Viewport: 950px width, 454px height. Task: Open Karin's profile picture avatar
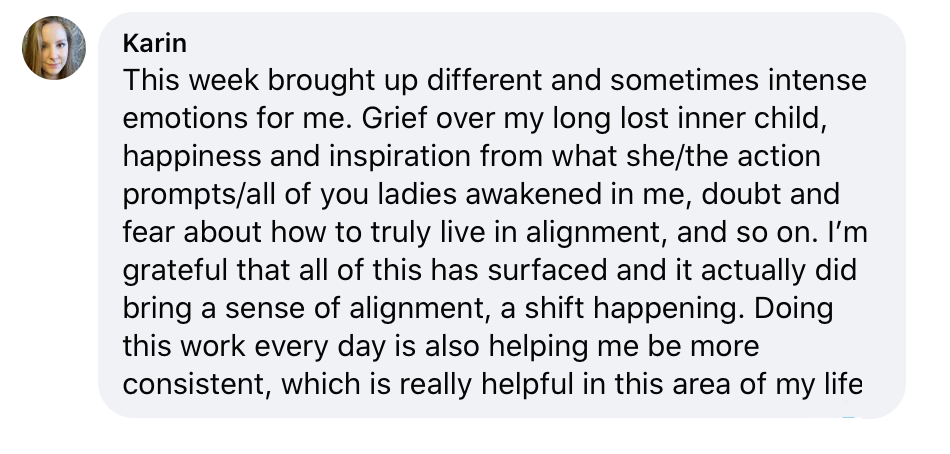click(54, 48)
